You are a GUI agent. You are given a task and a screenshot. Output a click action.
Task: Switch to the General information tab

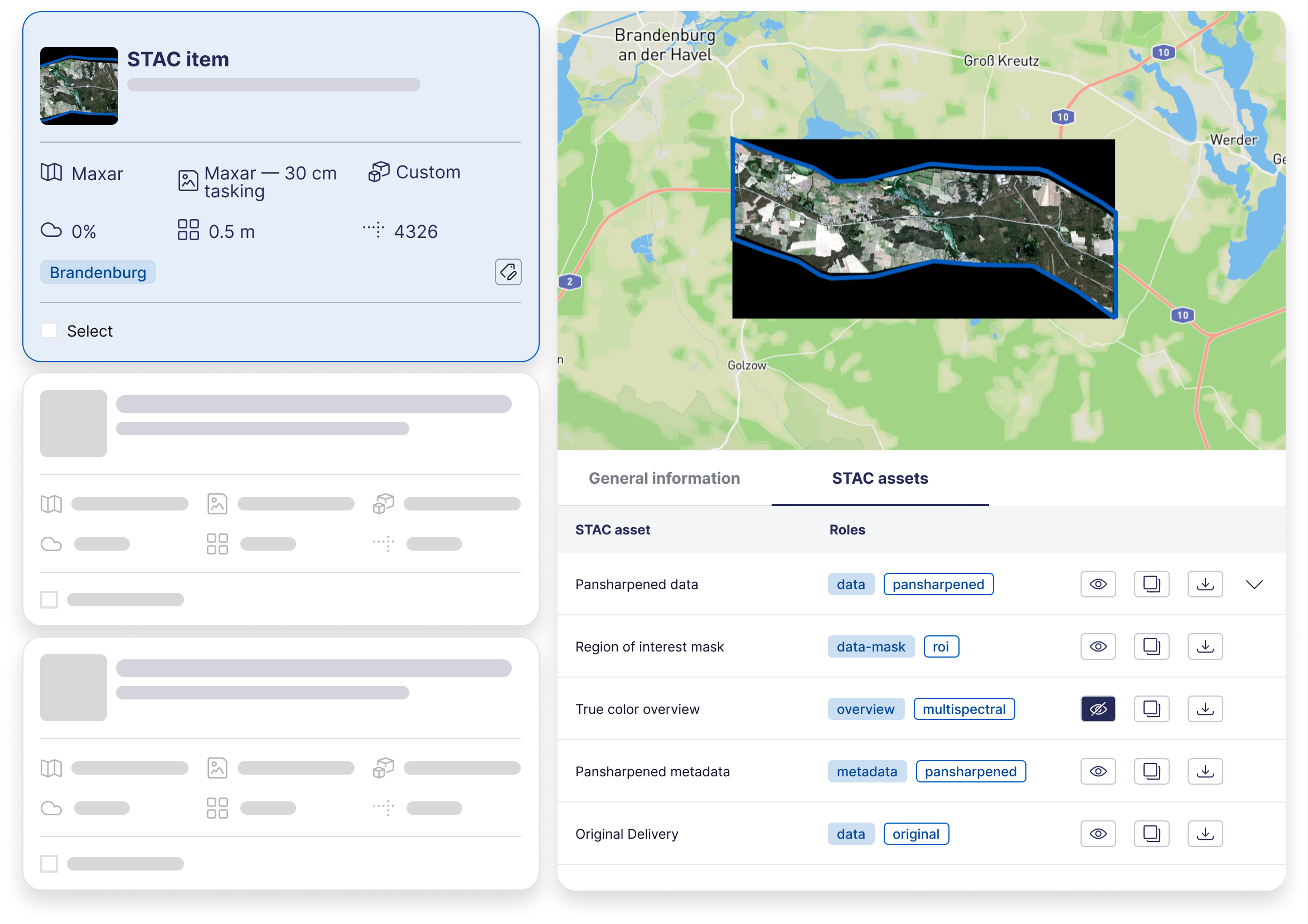(x=663, y=478)
